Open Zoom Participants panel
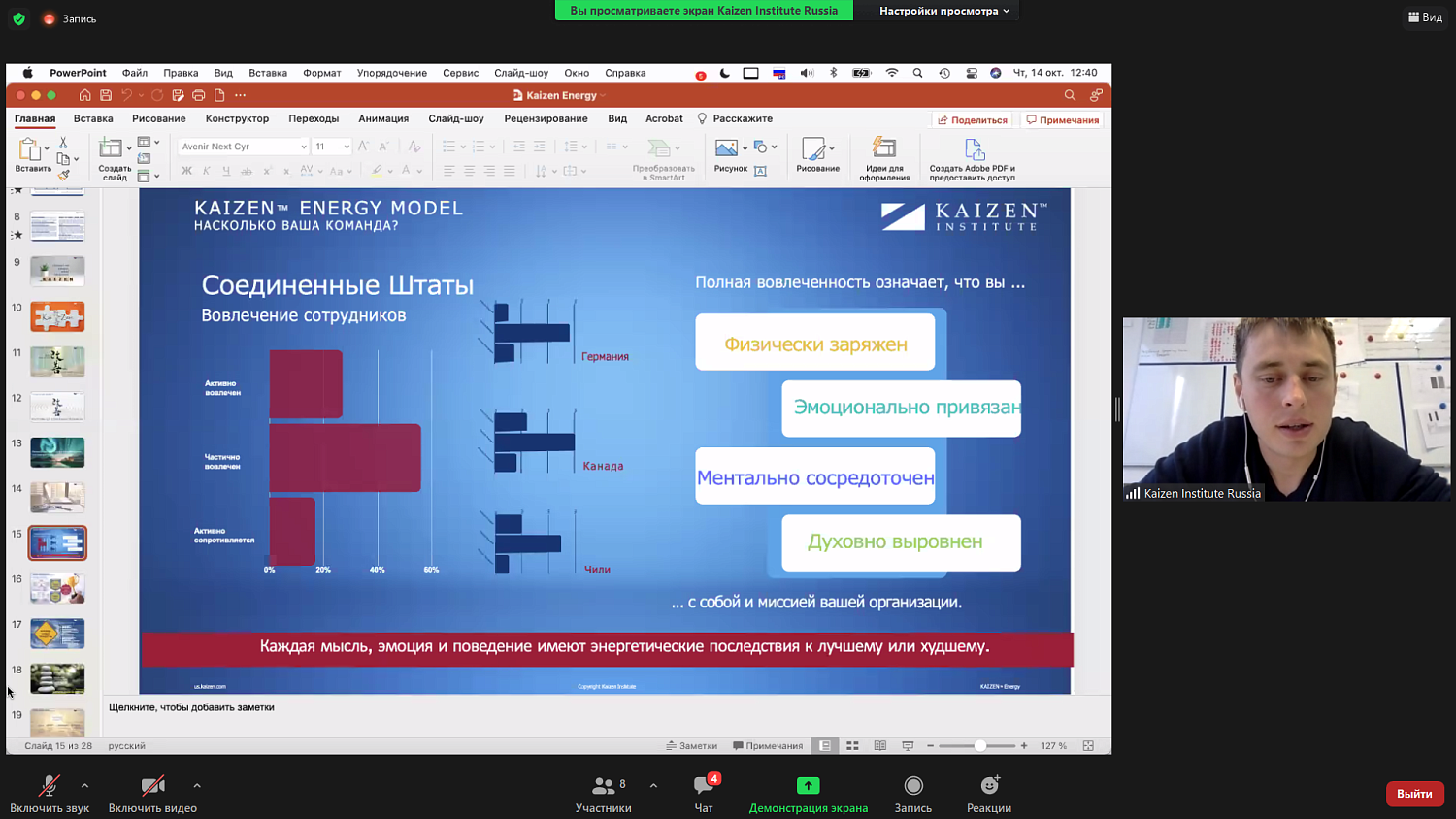1456x819 pixels. tap(604, 794)
